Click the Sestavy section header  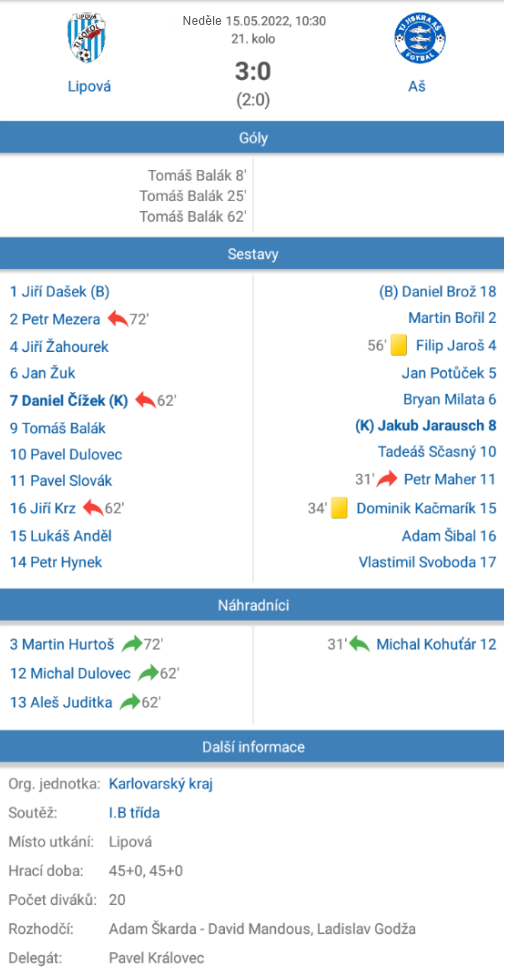[252, 254]
